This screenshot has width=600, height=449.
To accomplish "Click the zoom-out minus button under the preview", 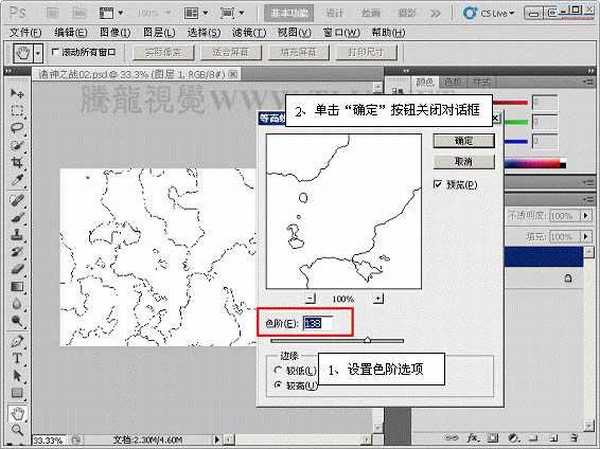I will click(x=310, y=298).
